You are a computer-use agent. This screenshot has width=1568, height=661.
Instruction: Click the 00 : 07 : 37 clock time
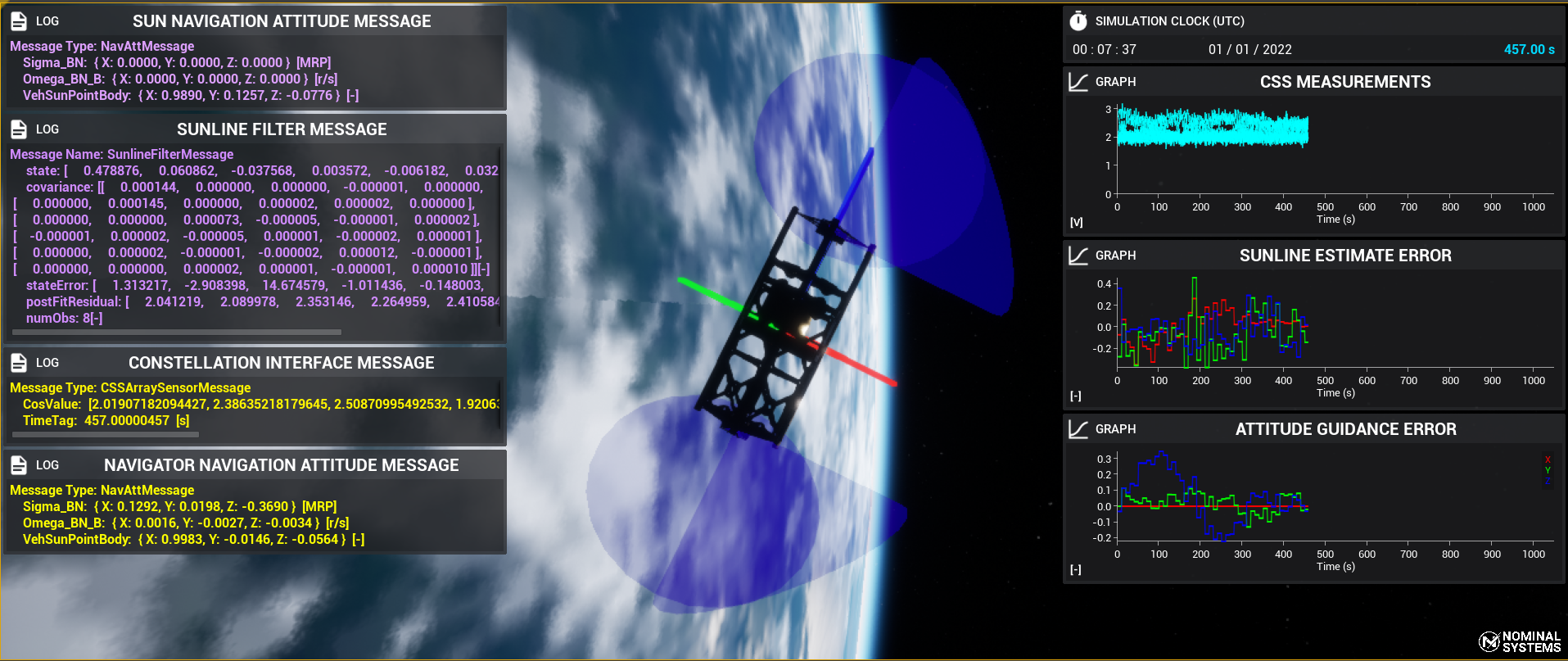[x=1104, y=50]
